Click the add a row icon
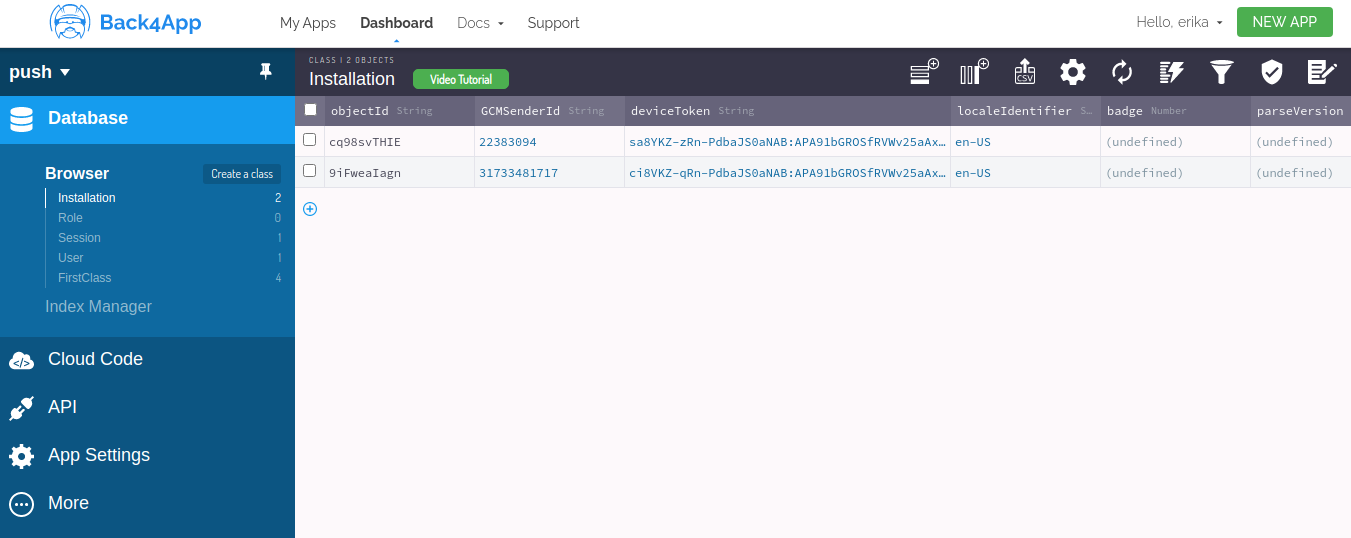Screen dimensions: 1351x538 [924, 72]
